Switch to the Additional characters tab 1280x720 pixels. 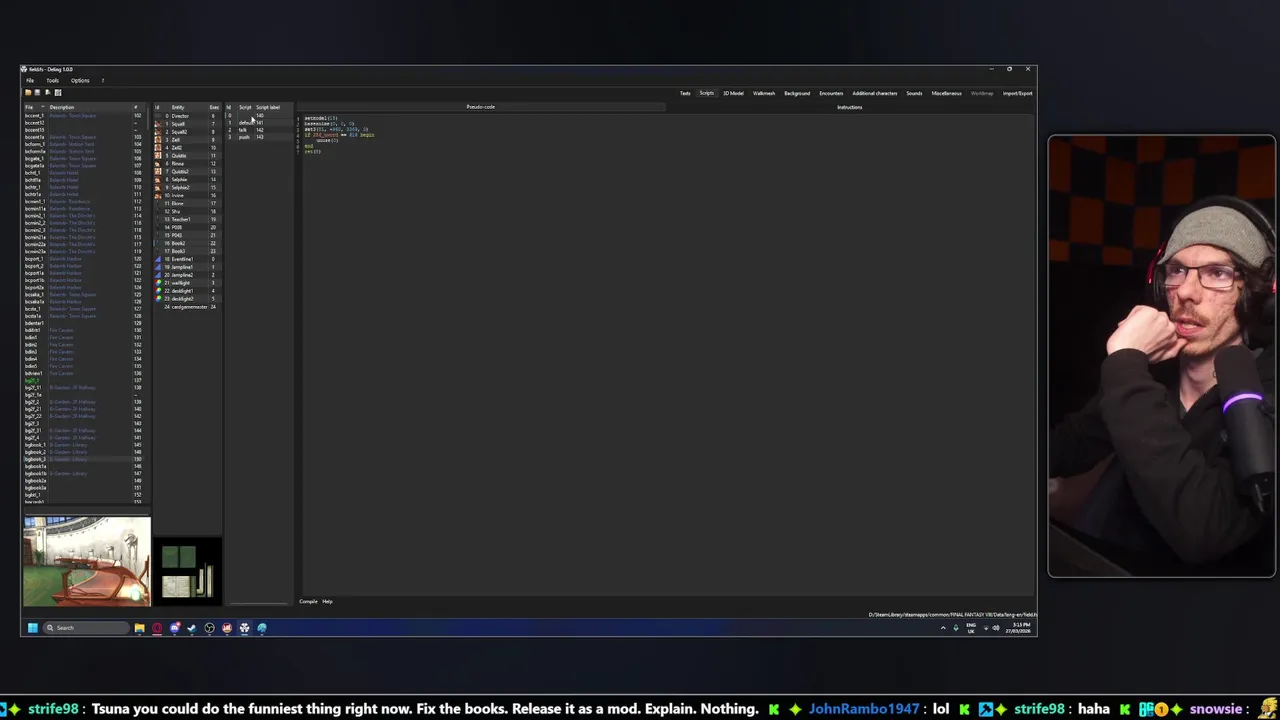pyautogui.click(x=875, y=93)
